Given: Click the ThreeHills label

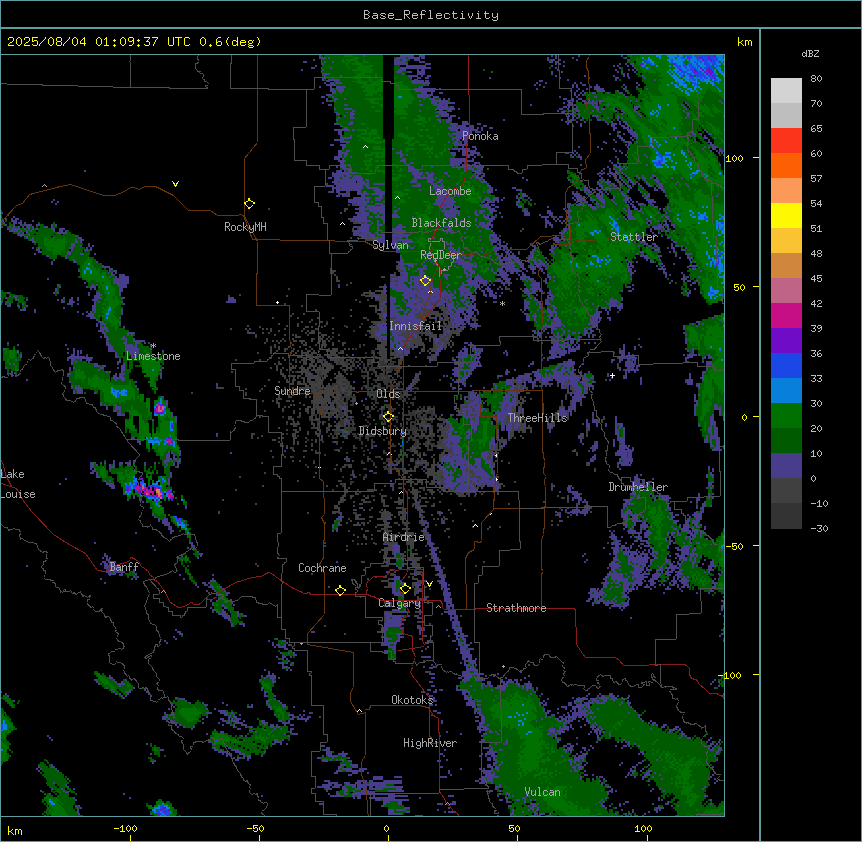Looking at the screenshot, I should 537,418.
